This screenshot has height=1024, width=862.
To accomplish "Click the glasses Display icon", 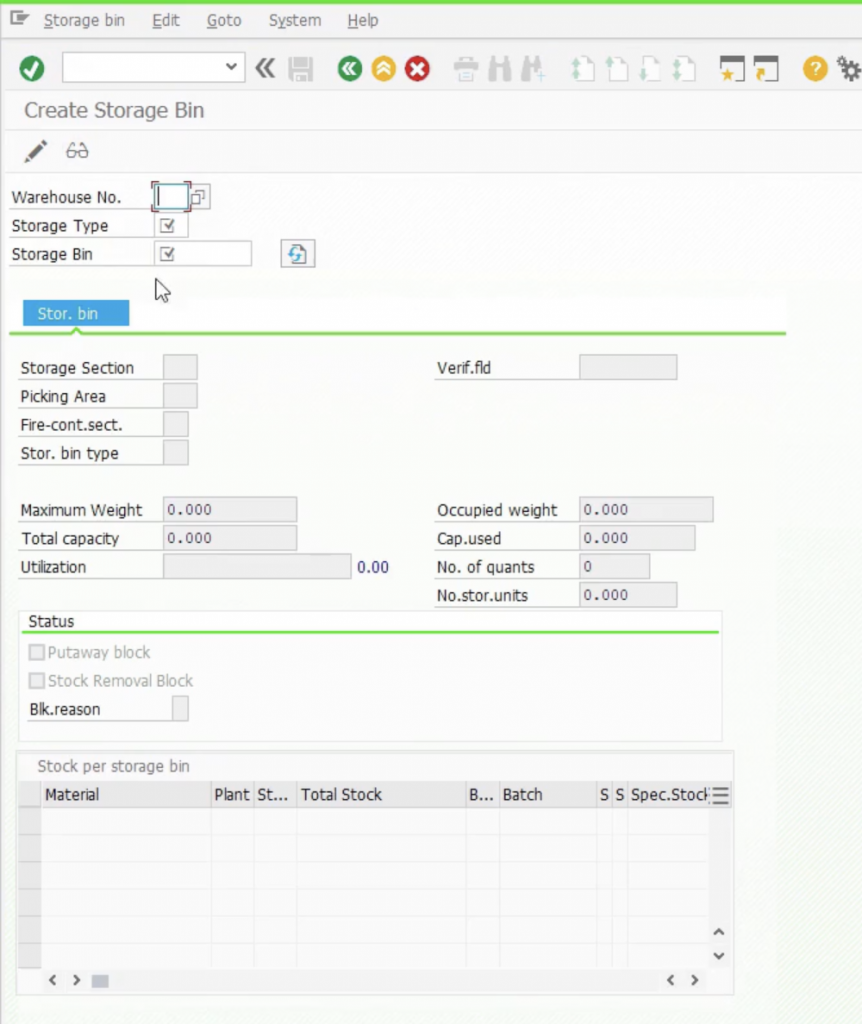I will pyautogui.click(x=77, y=151).
